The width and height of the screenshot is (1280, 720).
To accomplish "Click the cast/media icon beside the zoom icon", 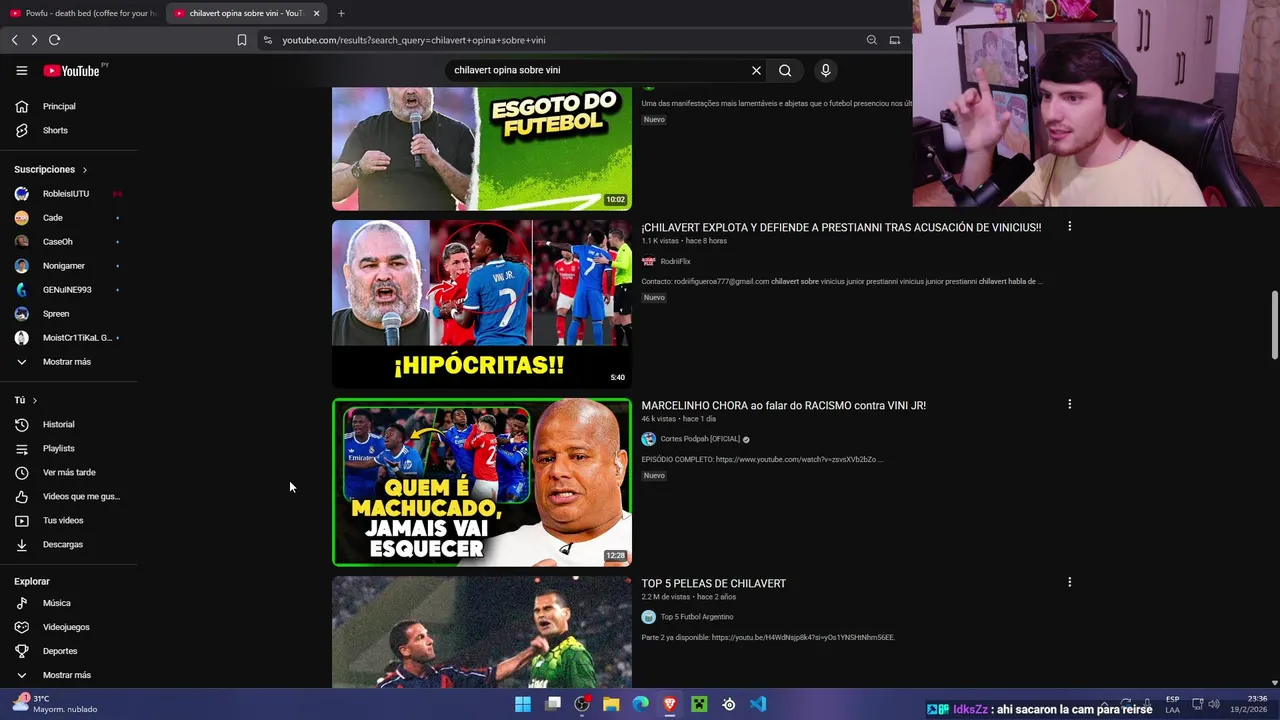I will click(x=895, y=40).
